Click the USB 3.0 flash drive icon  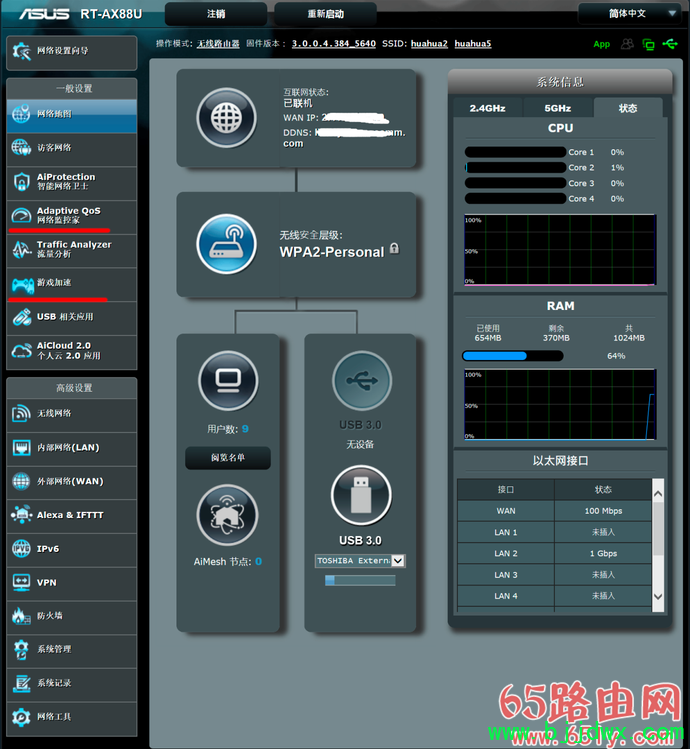361,496
